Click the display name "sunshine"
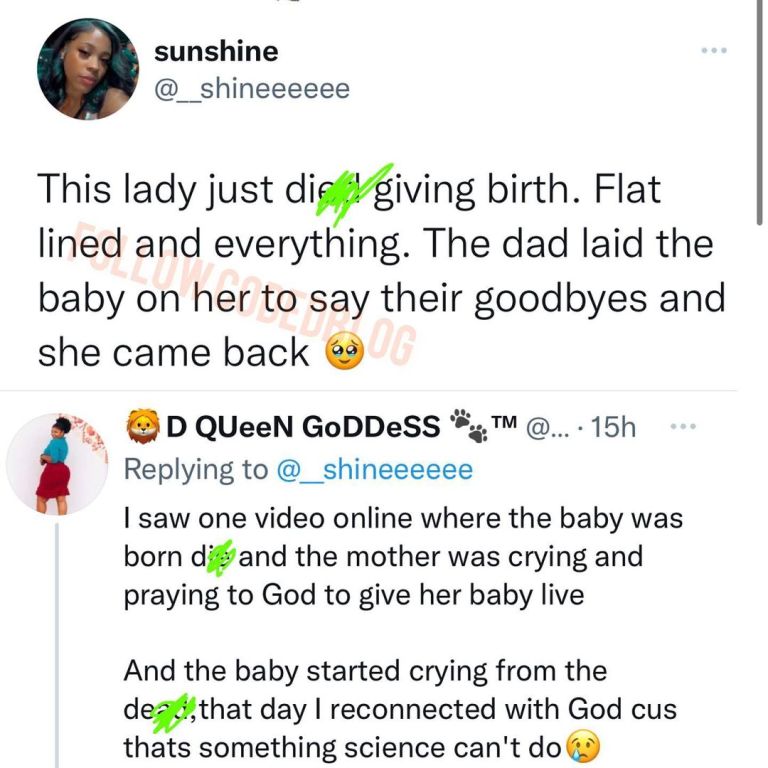This screenshot has width=768, height=768. coord(216,51)
